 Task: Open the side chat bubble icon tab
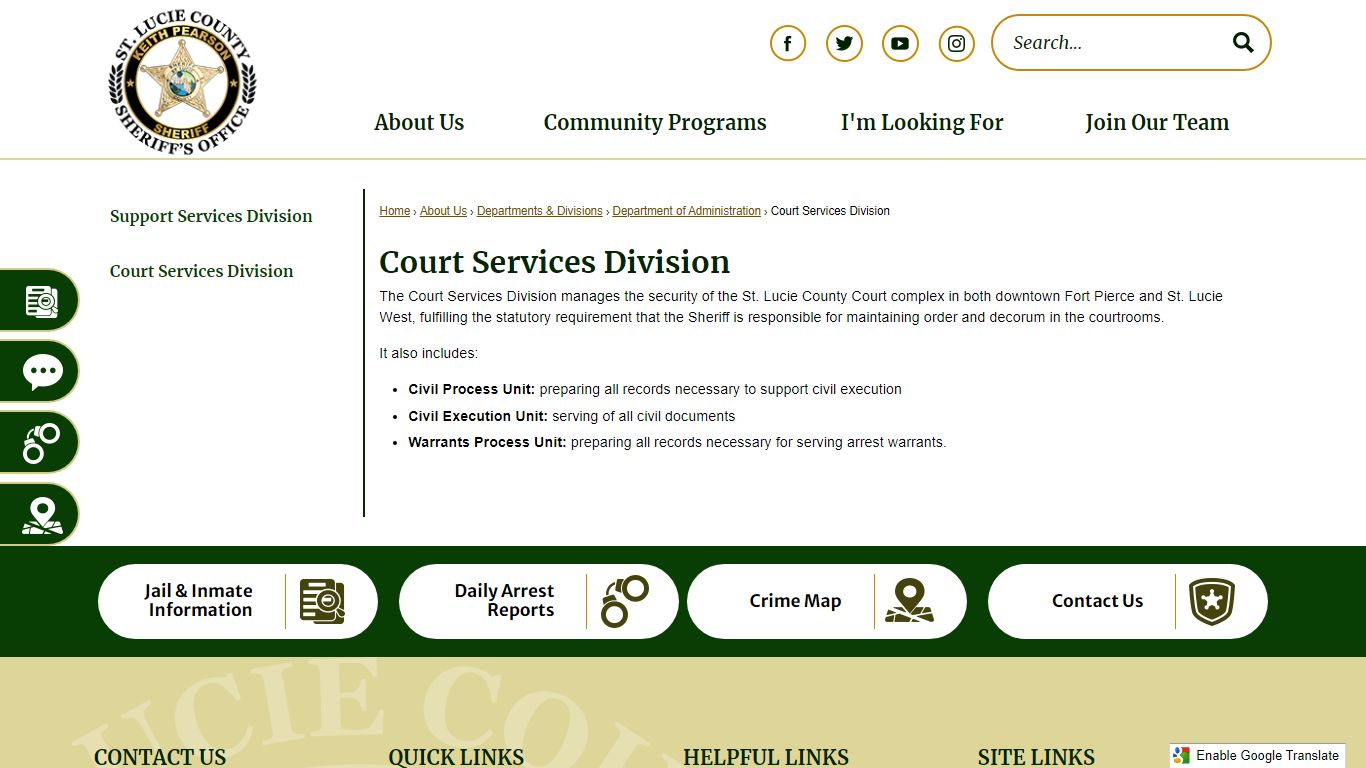pyautogui.click(x=41, y=372)
